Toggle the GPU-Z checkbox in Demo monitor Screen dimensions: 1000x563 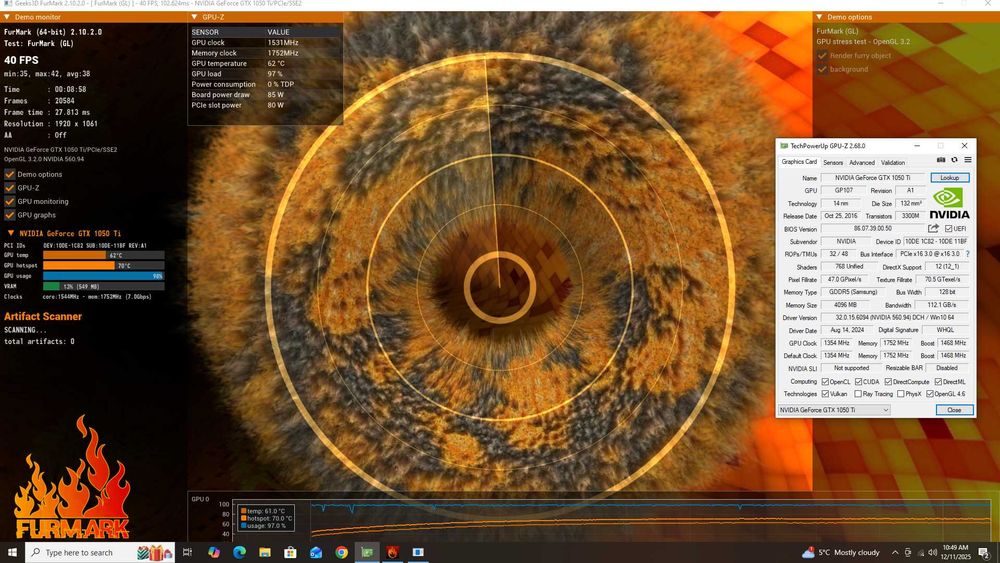pos(10,187)
